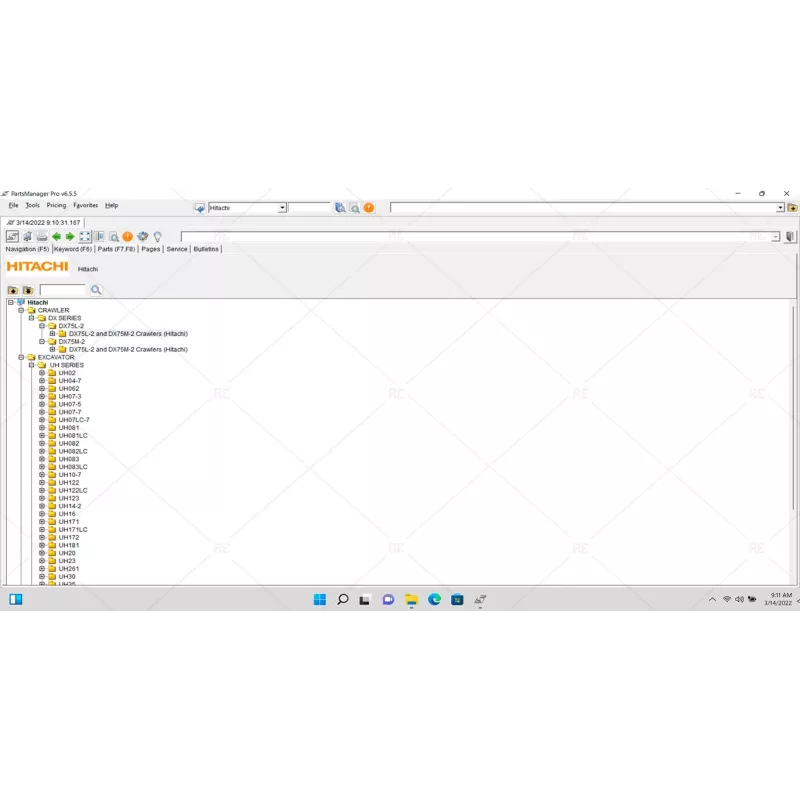Click the lightbulb icon in the toolbar
Image resolution: width=800 pixels, height=800 pixels.
tap(157, 237)
